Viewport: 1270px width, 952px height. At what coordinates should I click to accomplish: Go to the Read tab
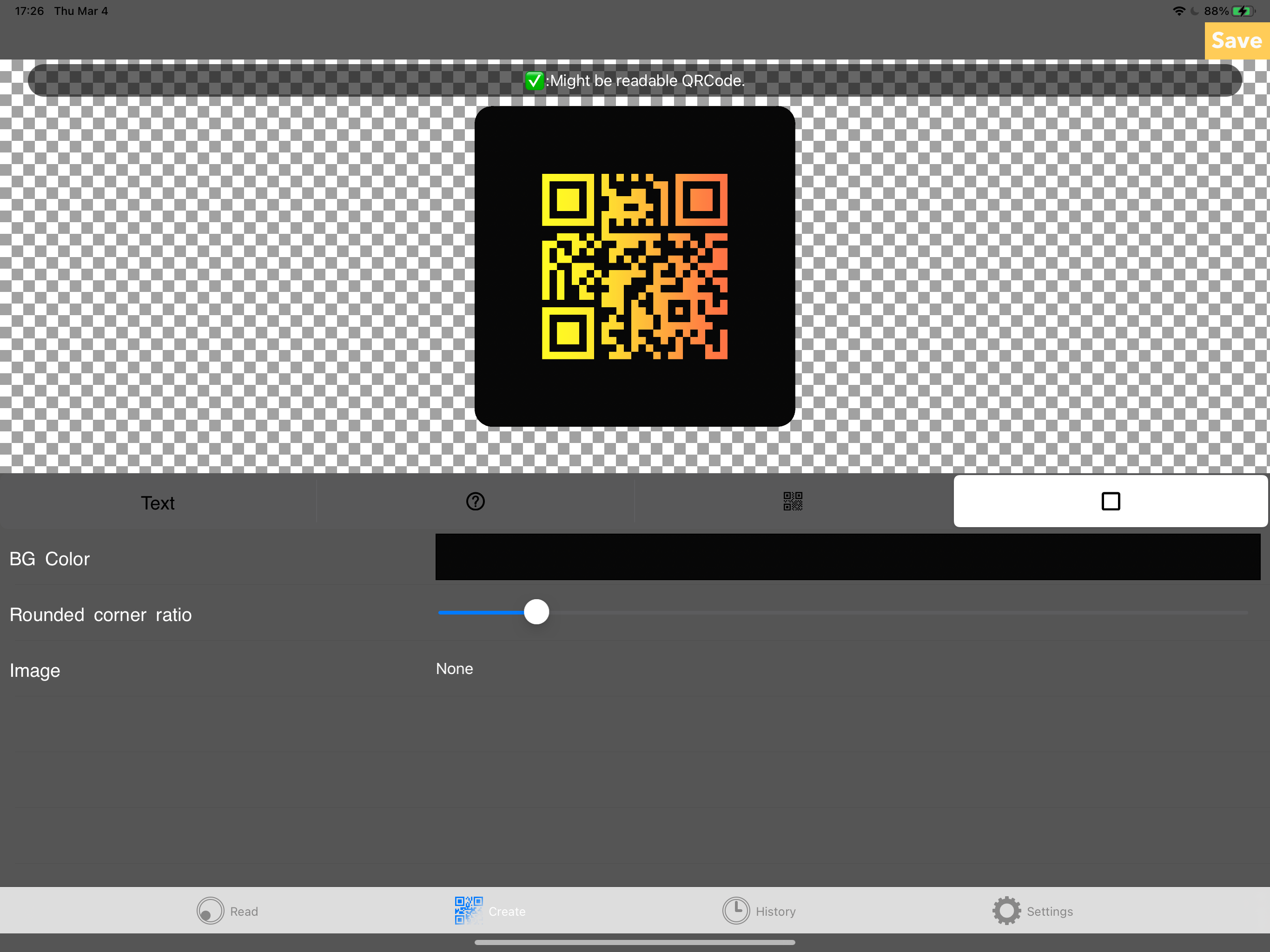(x=227, y=911)
